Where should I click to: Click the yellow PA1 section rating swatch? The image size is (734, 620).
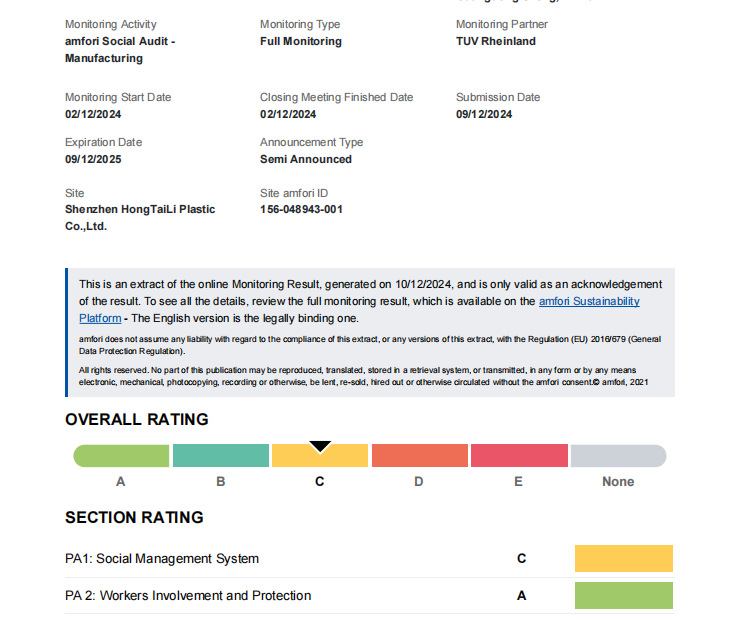624,558
